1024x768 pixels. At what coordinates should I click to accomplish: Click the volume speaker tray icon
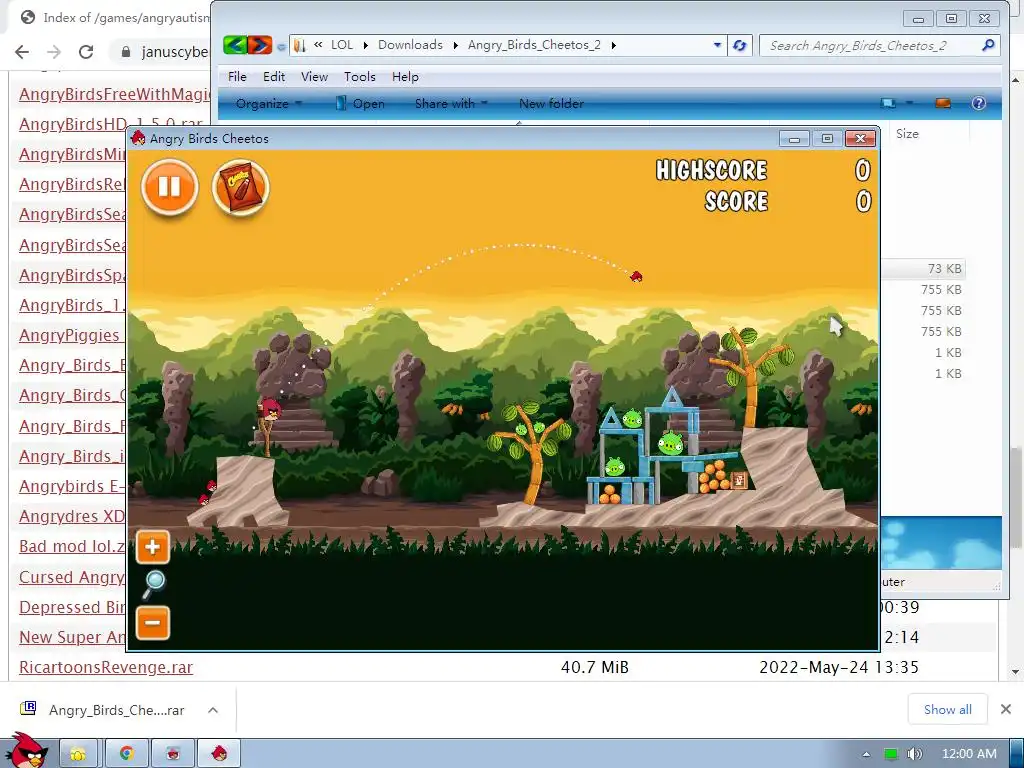pyautogui.click(x=914, y=754)
